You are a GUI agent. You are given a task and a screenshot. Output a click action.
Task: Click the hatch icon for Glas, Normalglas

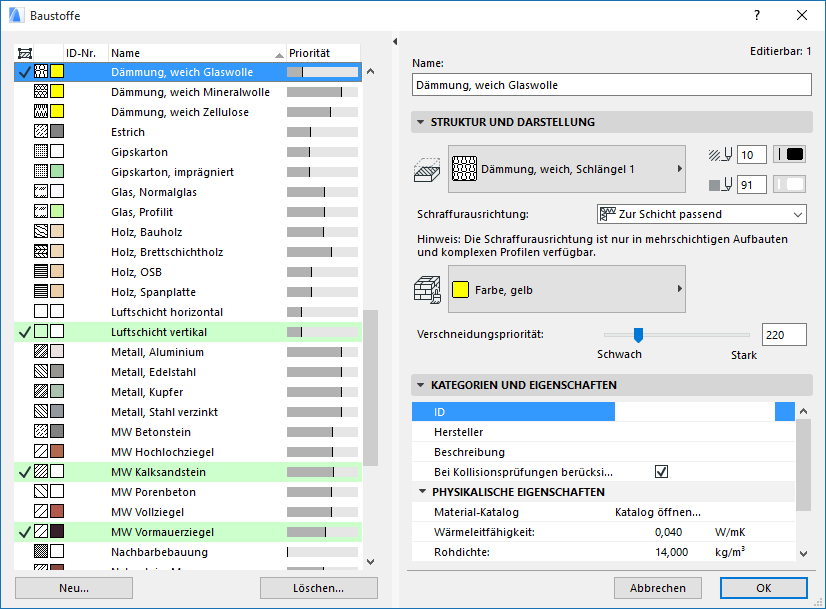[x=41, y=191]
